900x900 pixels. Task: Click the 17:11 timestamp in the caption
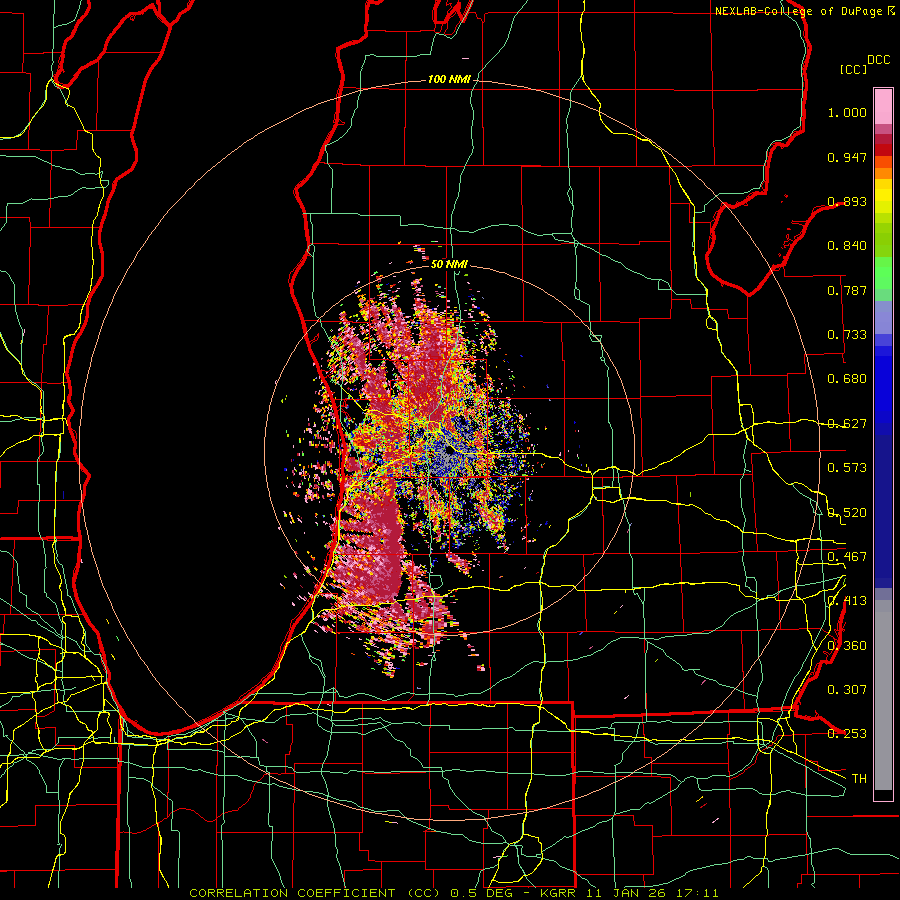(697, 893)
